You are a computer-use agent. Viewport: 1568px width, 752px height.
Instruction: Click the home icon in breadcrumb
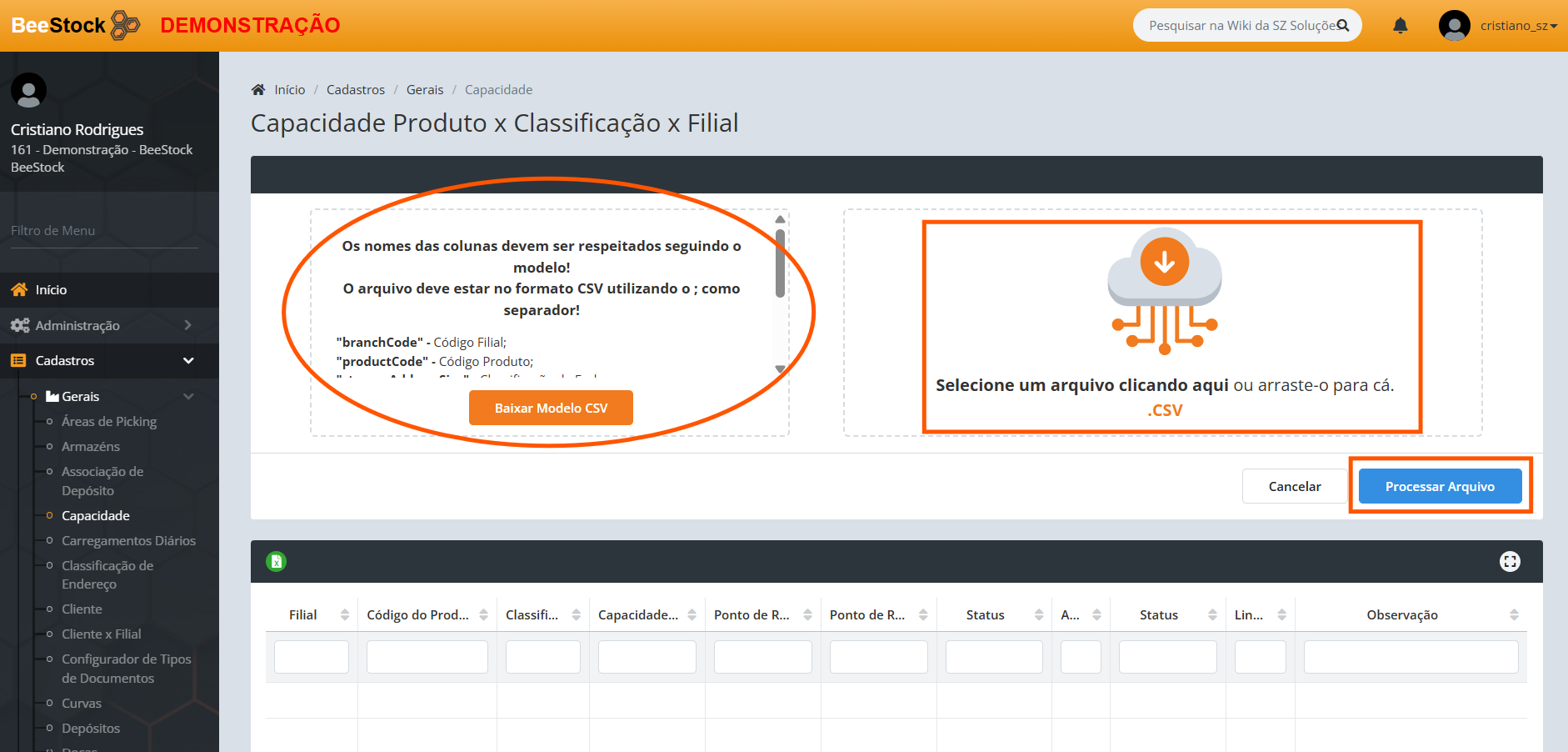point(258,90)
